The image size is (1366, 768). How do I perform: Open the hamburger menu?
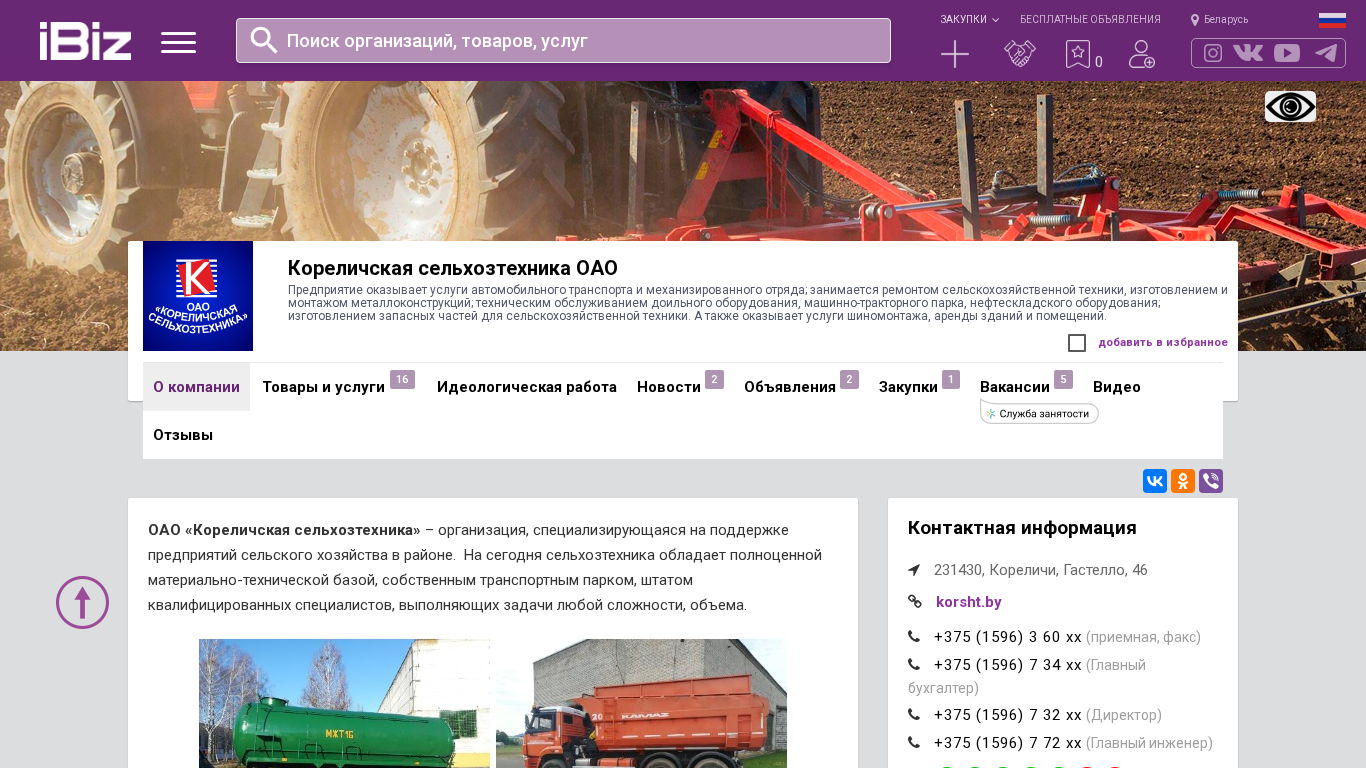(178, 42)
